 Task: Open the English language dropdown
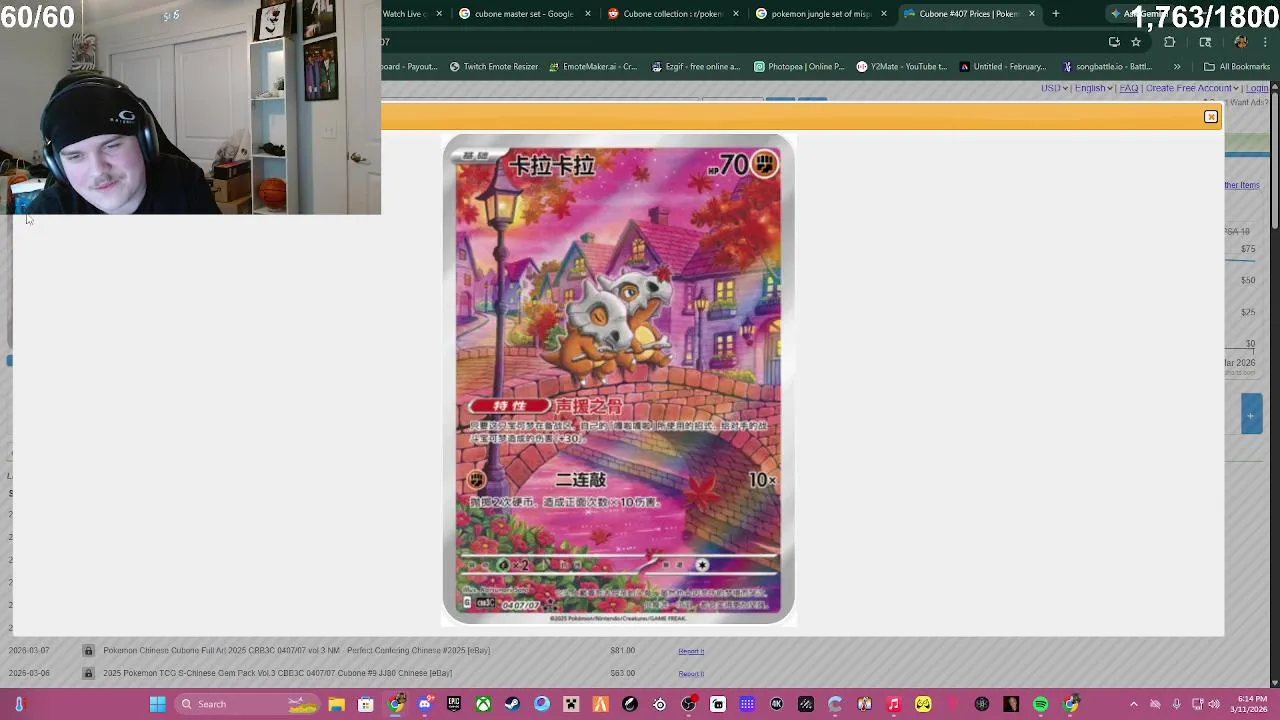tap(1094, 88)
